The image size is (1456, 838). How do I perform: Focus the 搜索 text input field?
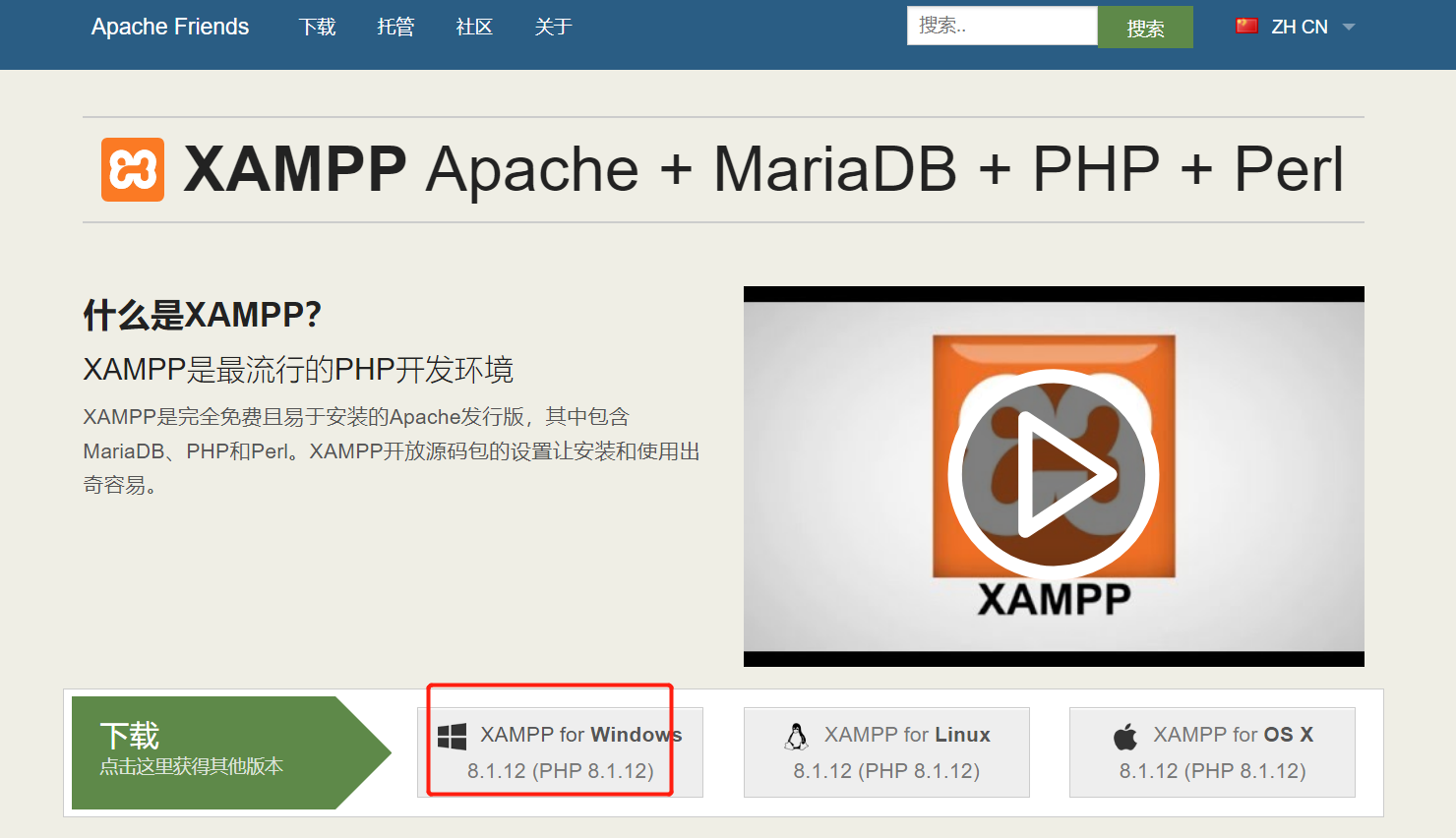click(1001, 26)
